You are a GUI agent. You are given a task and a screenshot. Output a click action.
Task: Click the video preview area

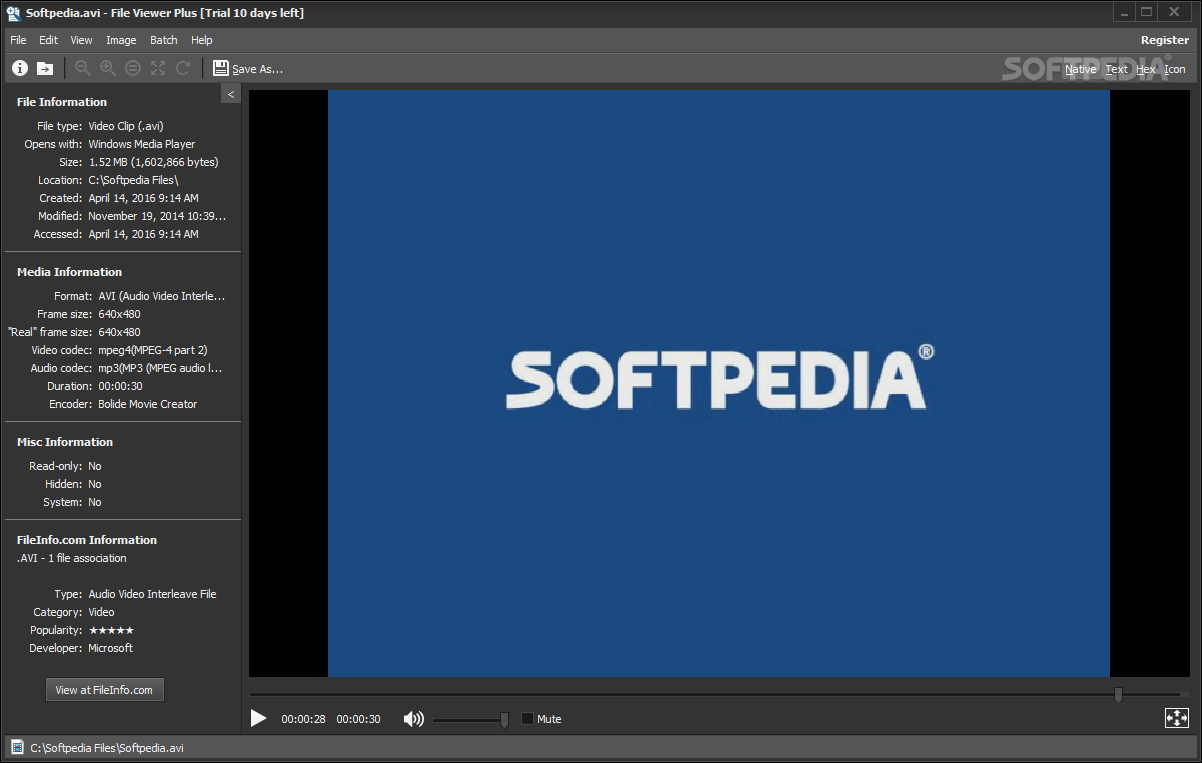pos(718,383)
